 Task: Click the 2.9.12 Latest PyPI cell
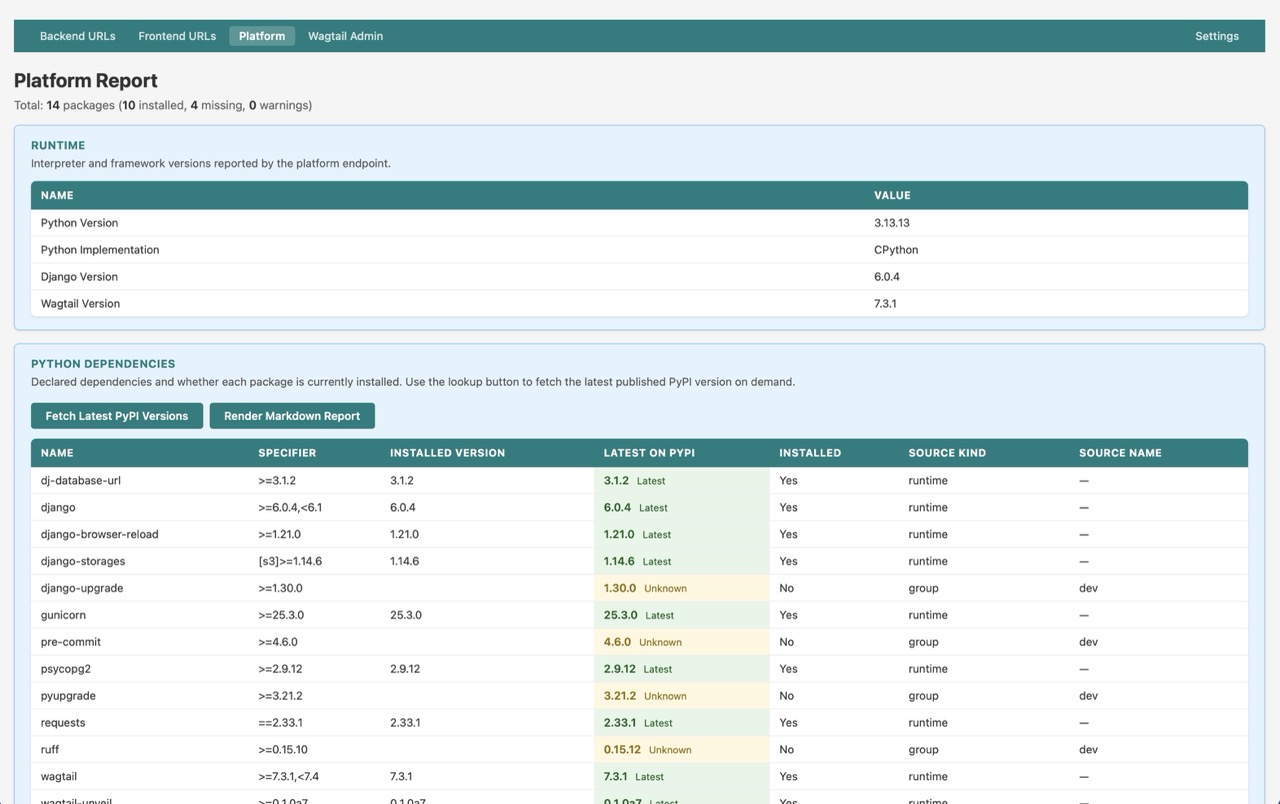(x=682, y=670)
